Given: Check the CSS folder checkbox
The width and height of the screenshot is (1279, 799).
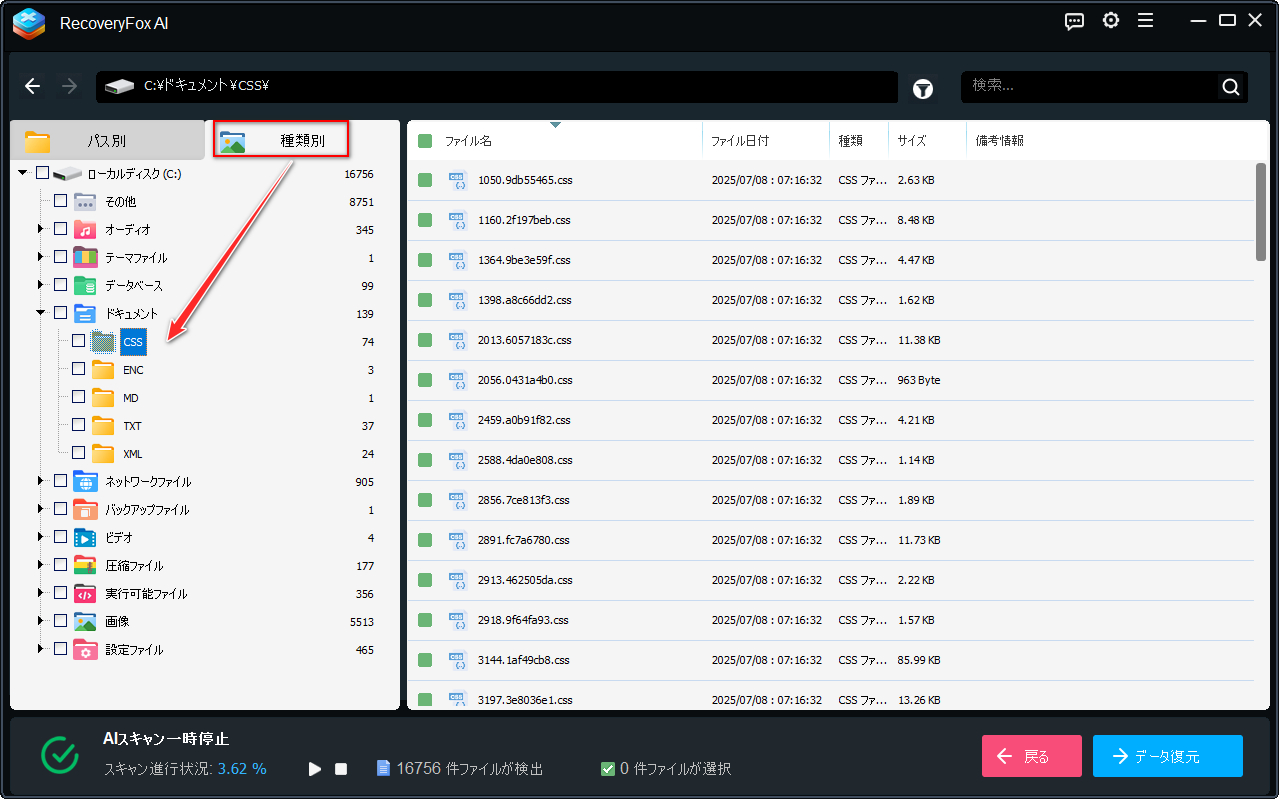Looking at the screenshot, I should pos(79,341).
